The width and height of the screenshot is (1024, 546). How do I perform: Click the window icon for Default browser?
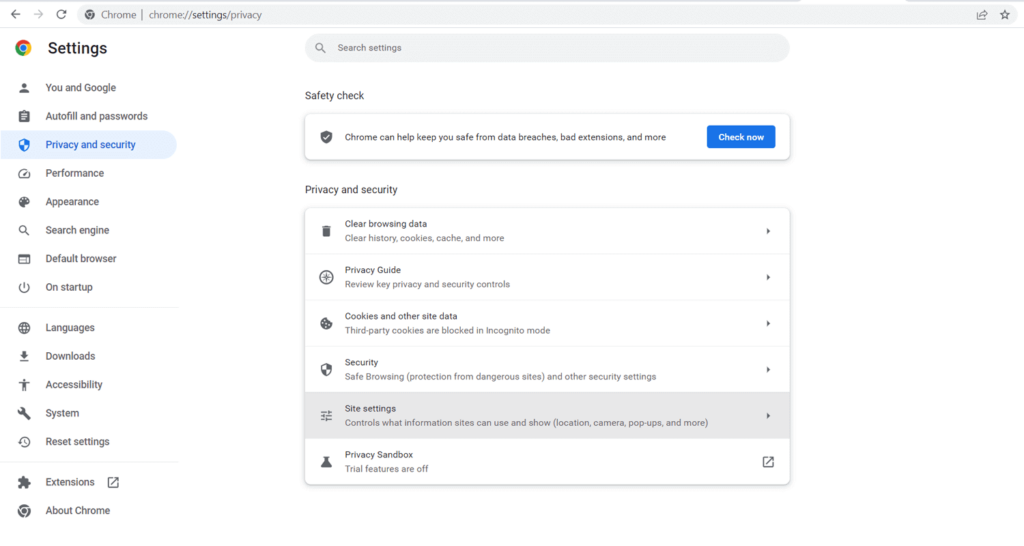pyautogui.click(x=24, y=259)
